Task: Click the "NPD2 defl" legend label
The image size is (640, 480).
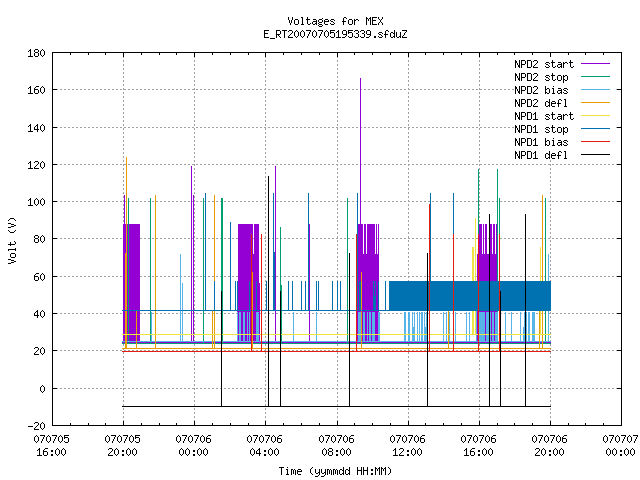Action: tap(541, 103)
